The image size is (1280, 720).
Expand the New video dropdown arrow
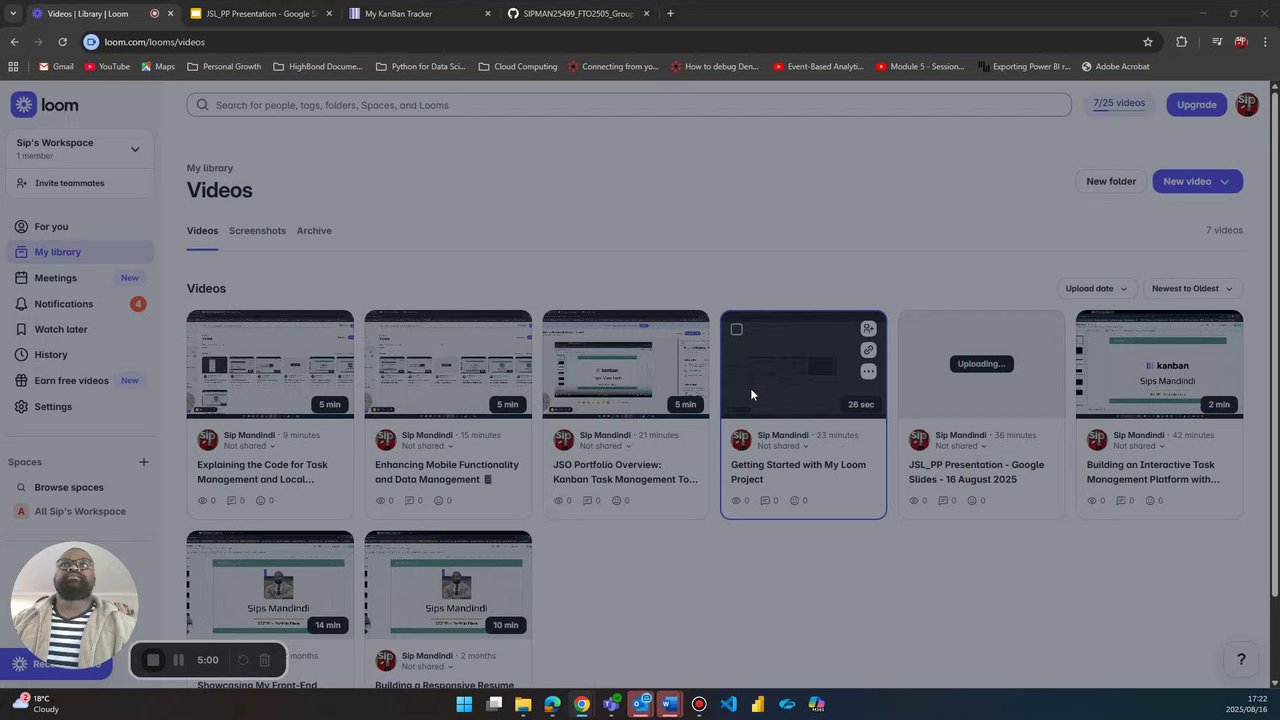click(x=1224, y=181)
